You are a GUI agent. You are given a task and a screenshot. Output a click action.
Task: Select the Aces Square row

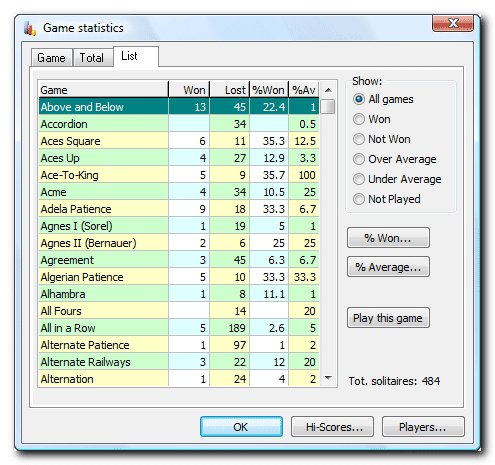tap(179, 141)
